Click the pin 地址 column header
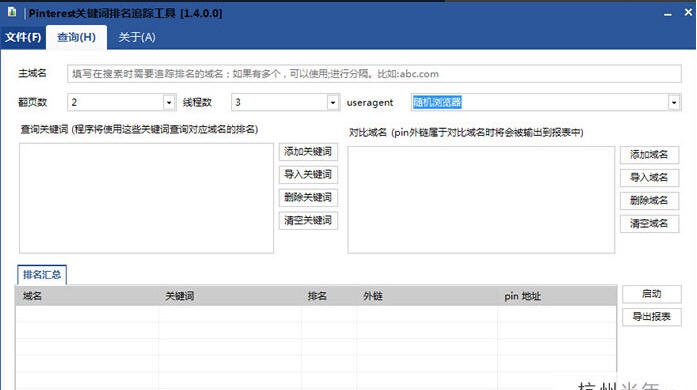The image size is (697, 390). 557,296
